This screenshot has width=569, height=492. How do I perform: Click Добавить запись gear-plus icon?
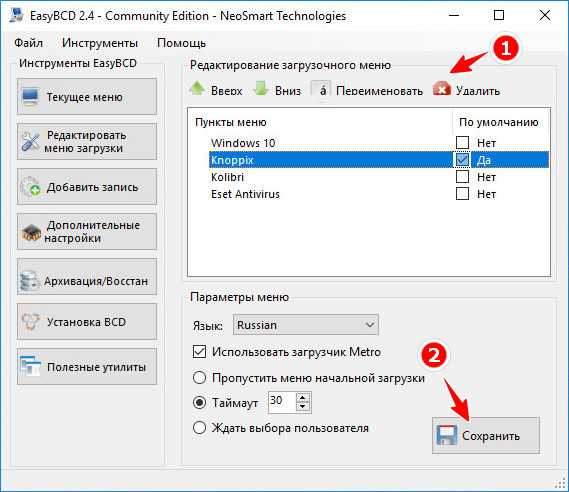[30, 186]
